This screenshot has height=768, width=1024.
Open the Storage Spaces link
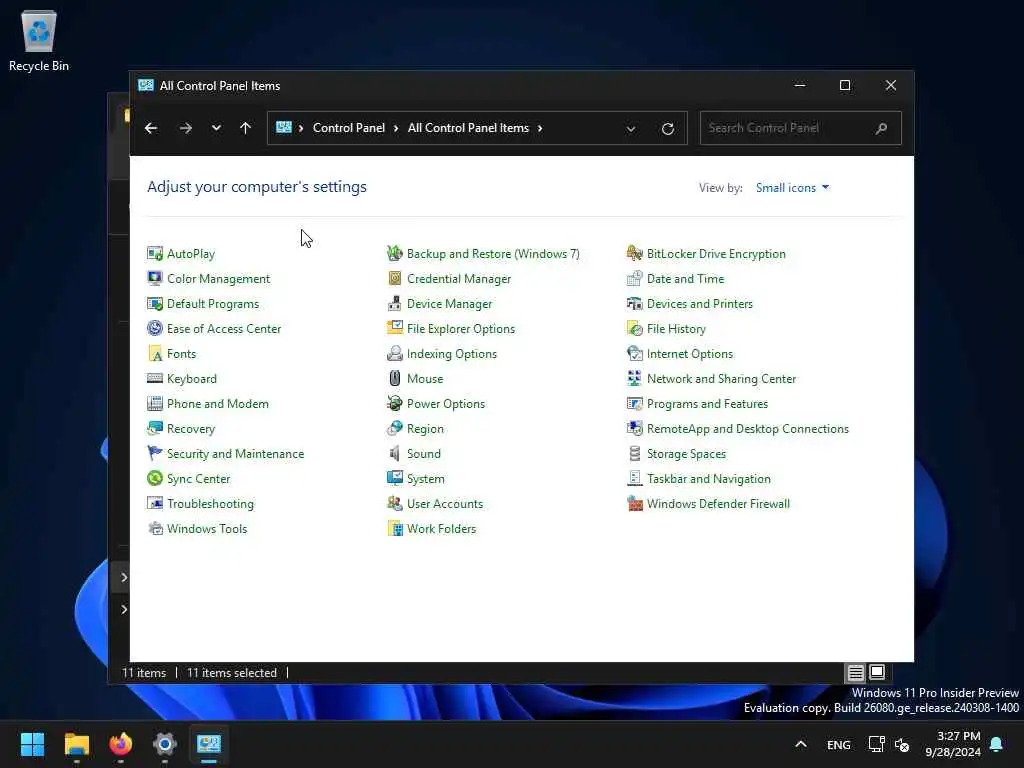point(686,453)
